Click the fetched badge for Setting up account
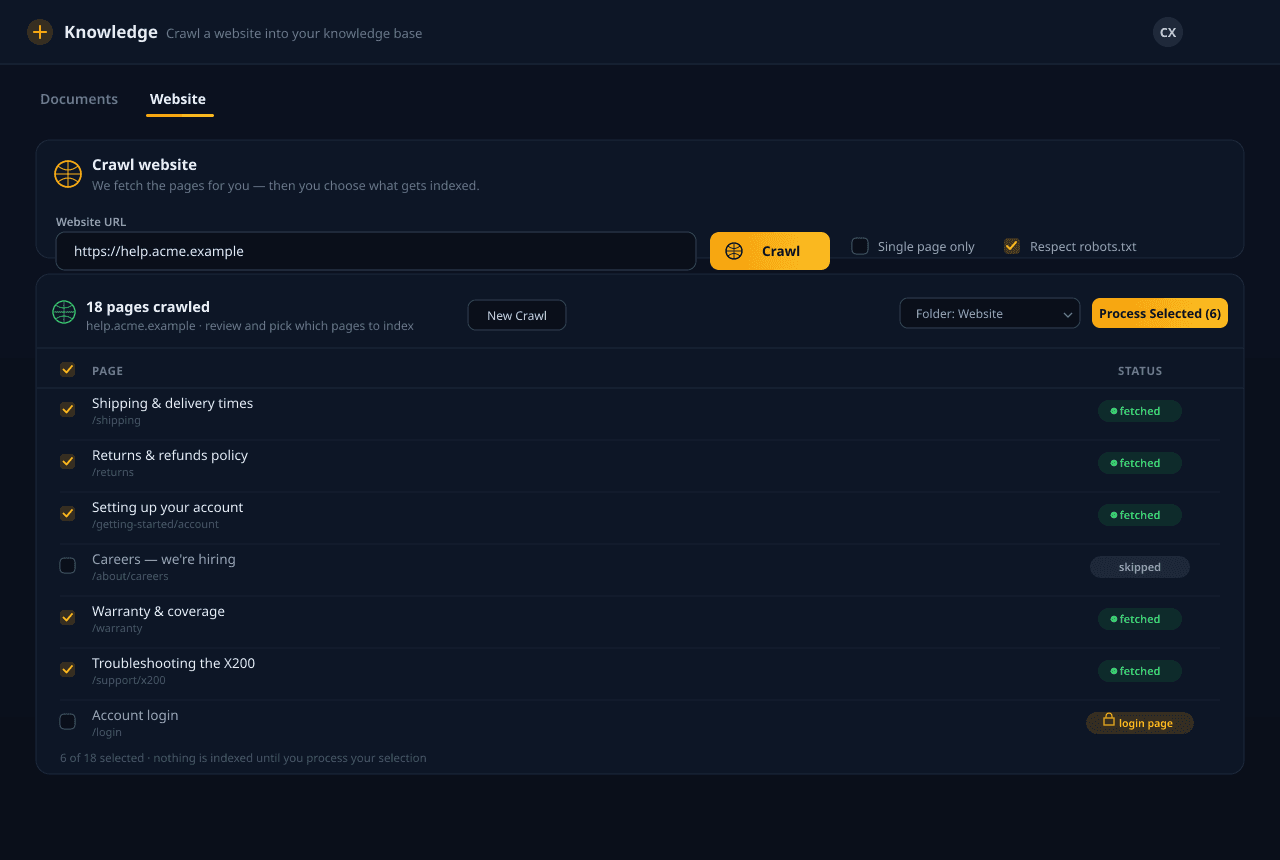The width and height of the screenshot is (1280, 860). [1140, 515]
